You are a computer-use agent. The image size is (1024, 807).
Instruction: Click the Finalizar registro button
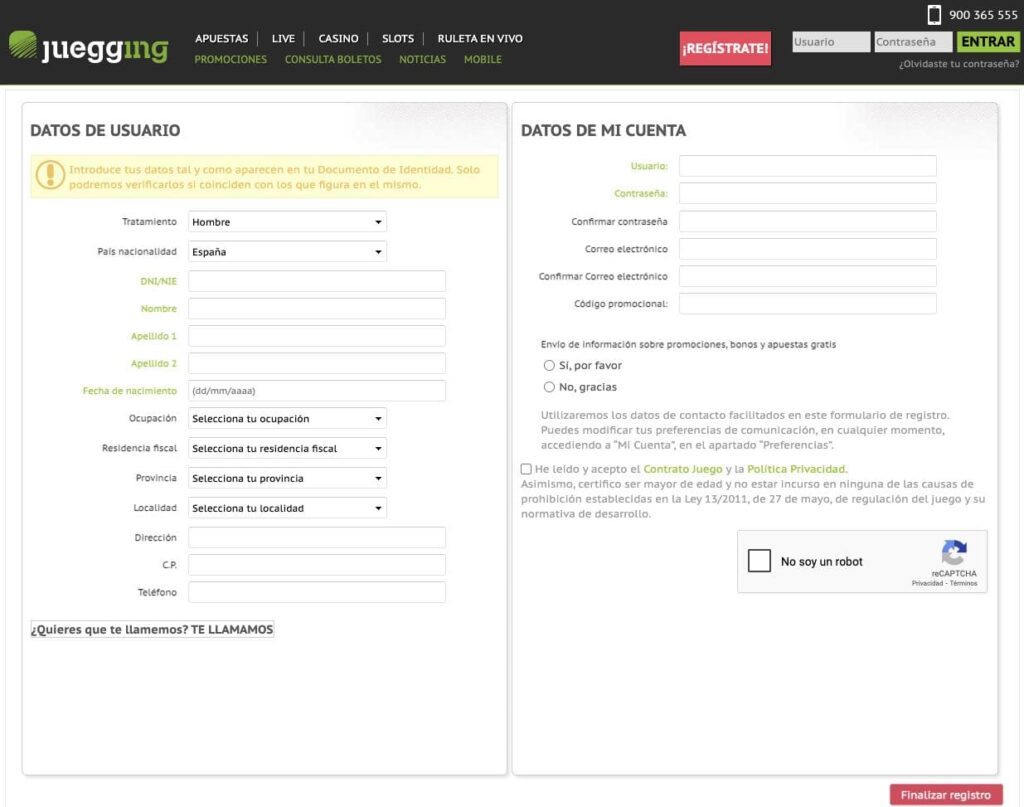(945, 794)
